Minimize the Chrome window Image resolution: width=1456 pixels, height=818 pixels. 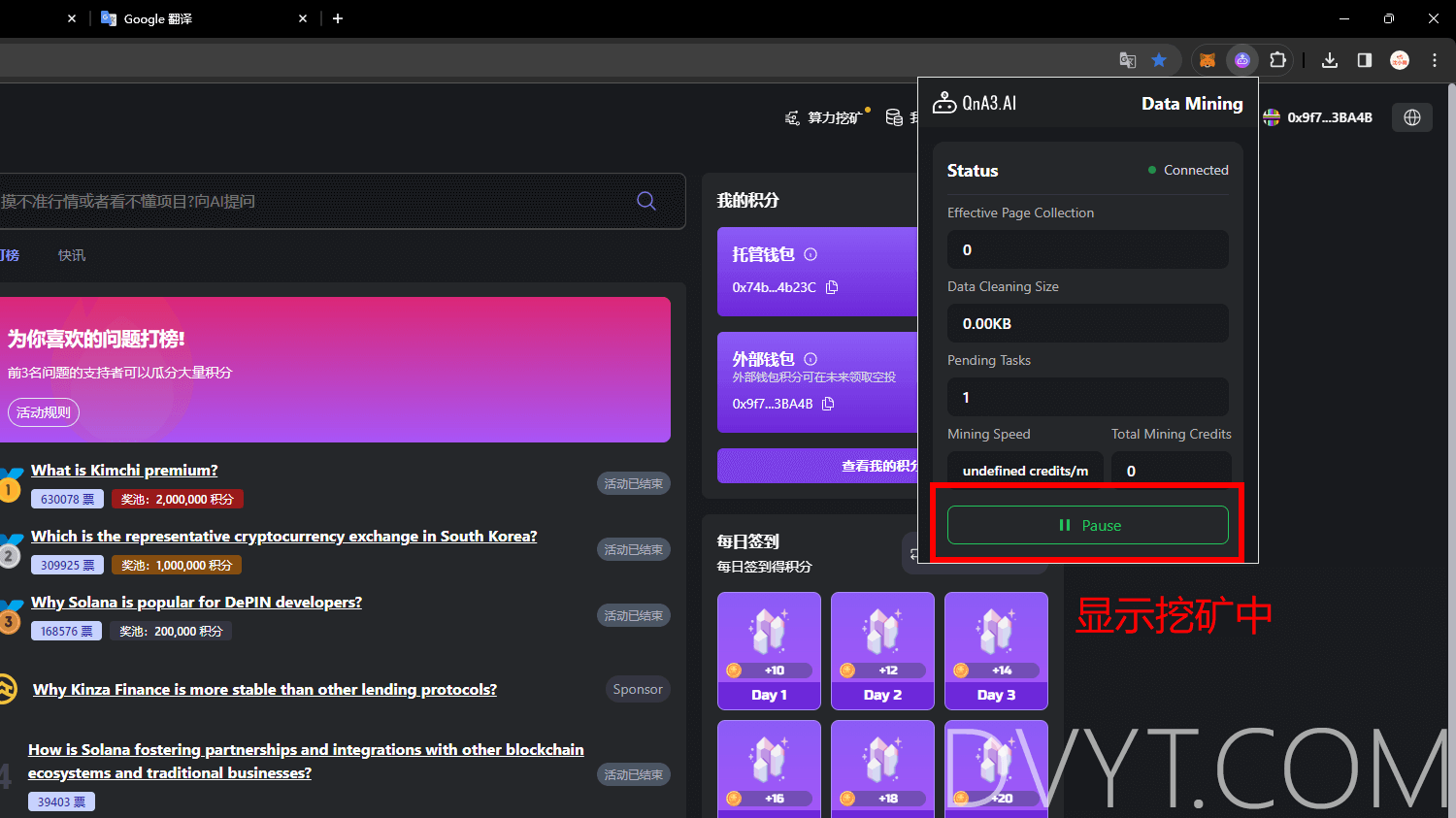[1344, 18]
